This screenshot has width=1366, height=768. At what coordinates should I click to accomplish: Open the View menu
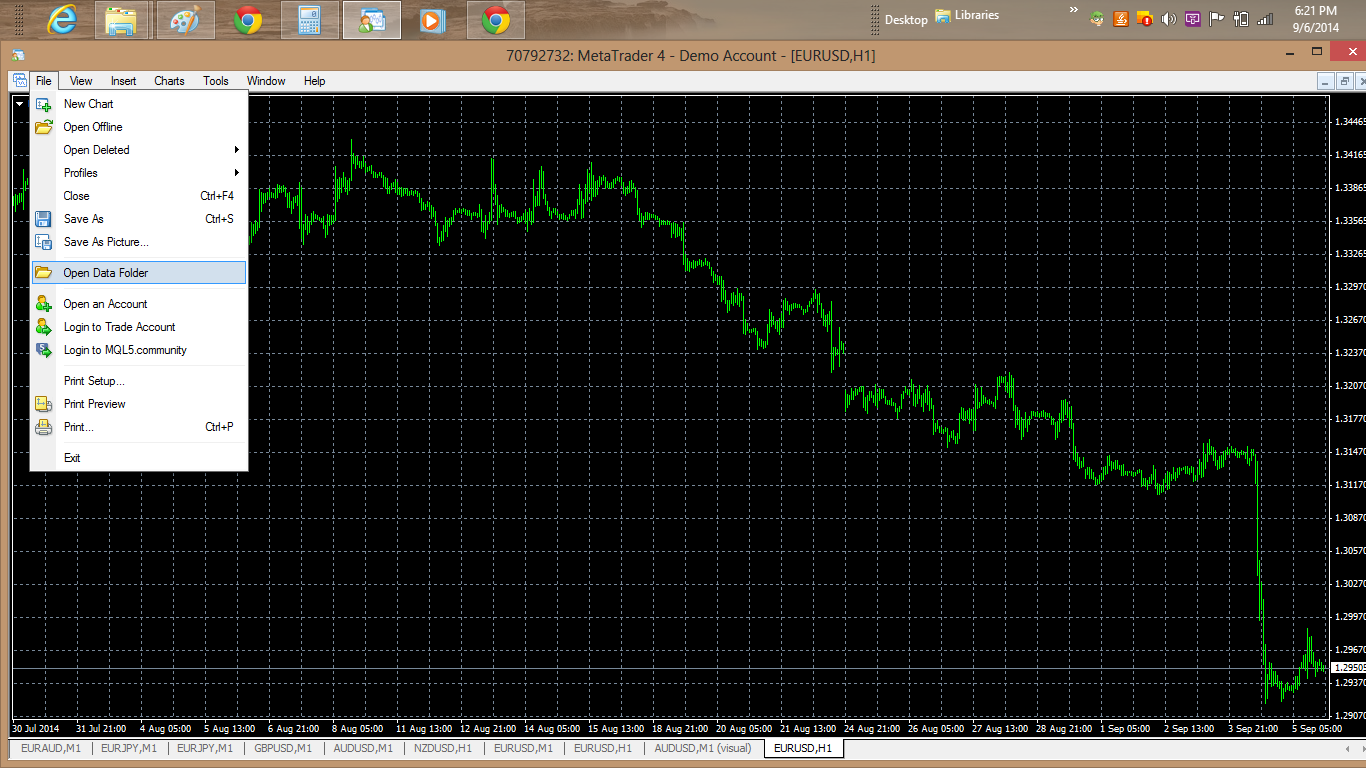[x=81, y=81]
